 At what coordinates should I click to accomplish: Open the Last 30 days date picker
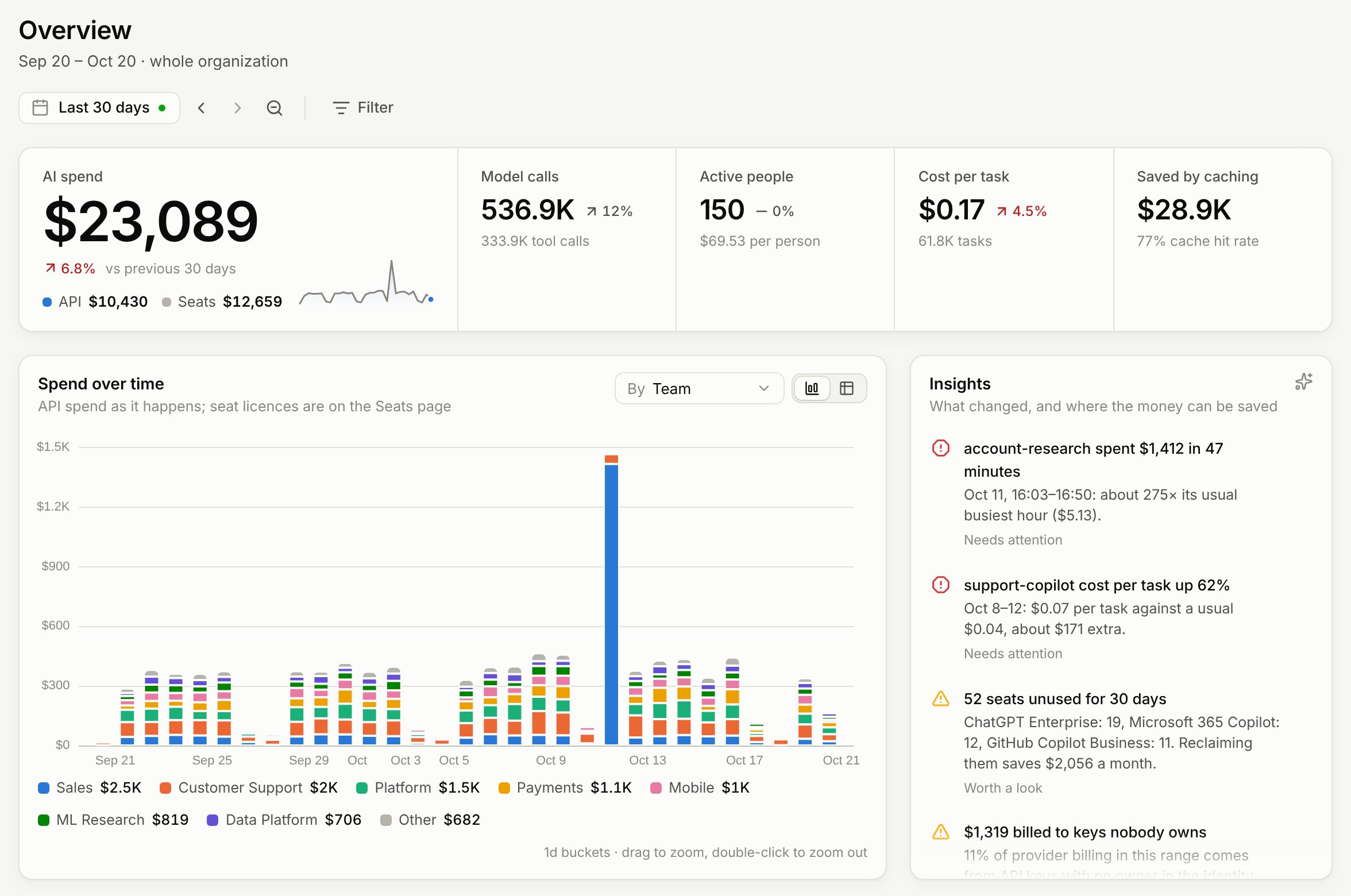click(x=99, y=108)
